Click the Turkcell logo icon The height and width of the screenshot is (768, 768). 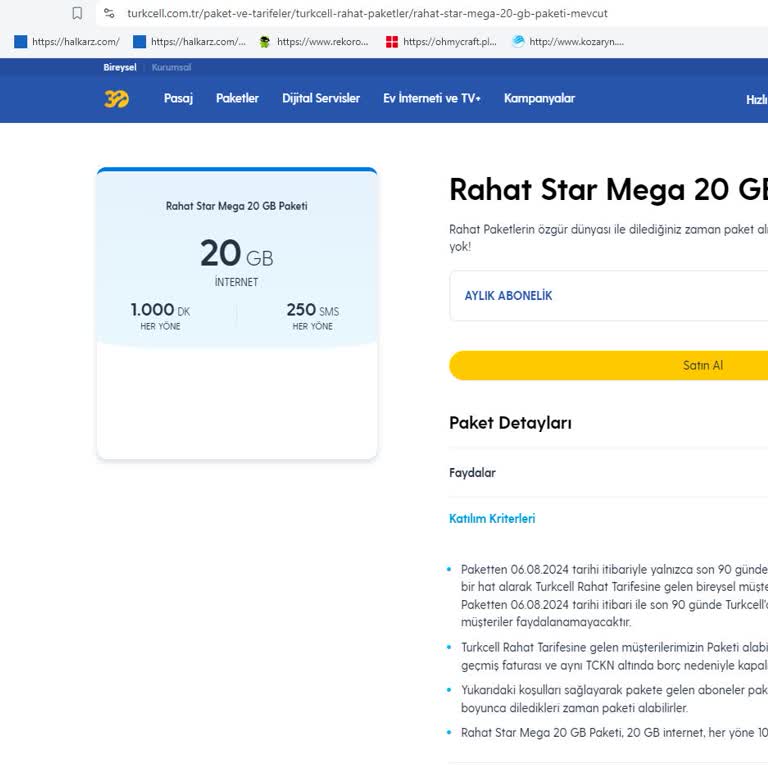click(117, 98)
